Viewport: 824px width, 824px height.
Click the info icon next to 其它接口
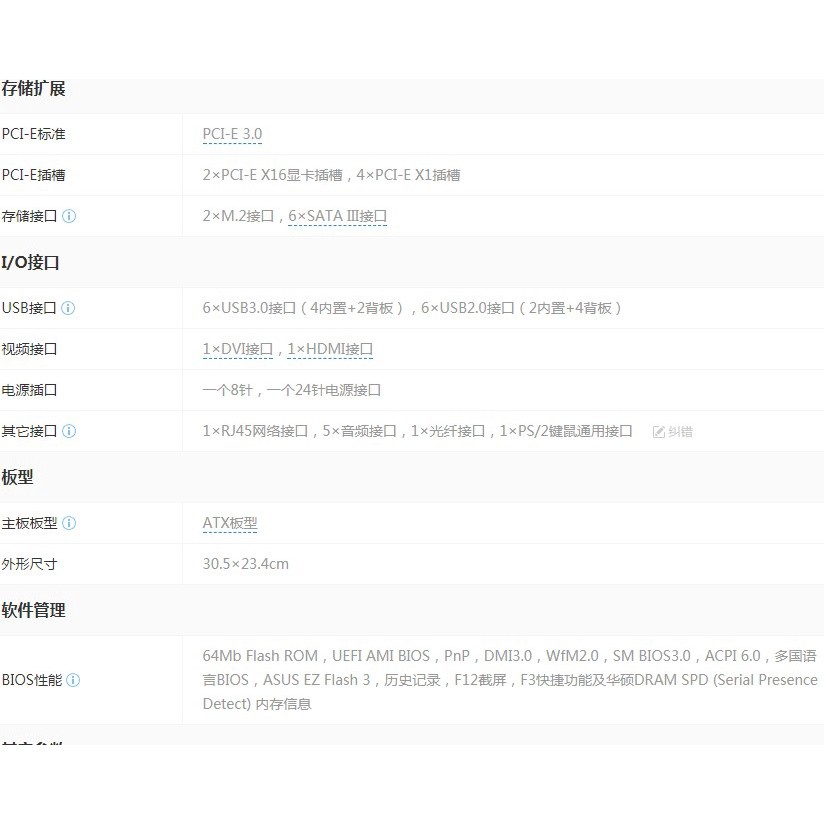[69, 431]
